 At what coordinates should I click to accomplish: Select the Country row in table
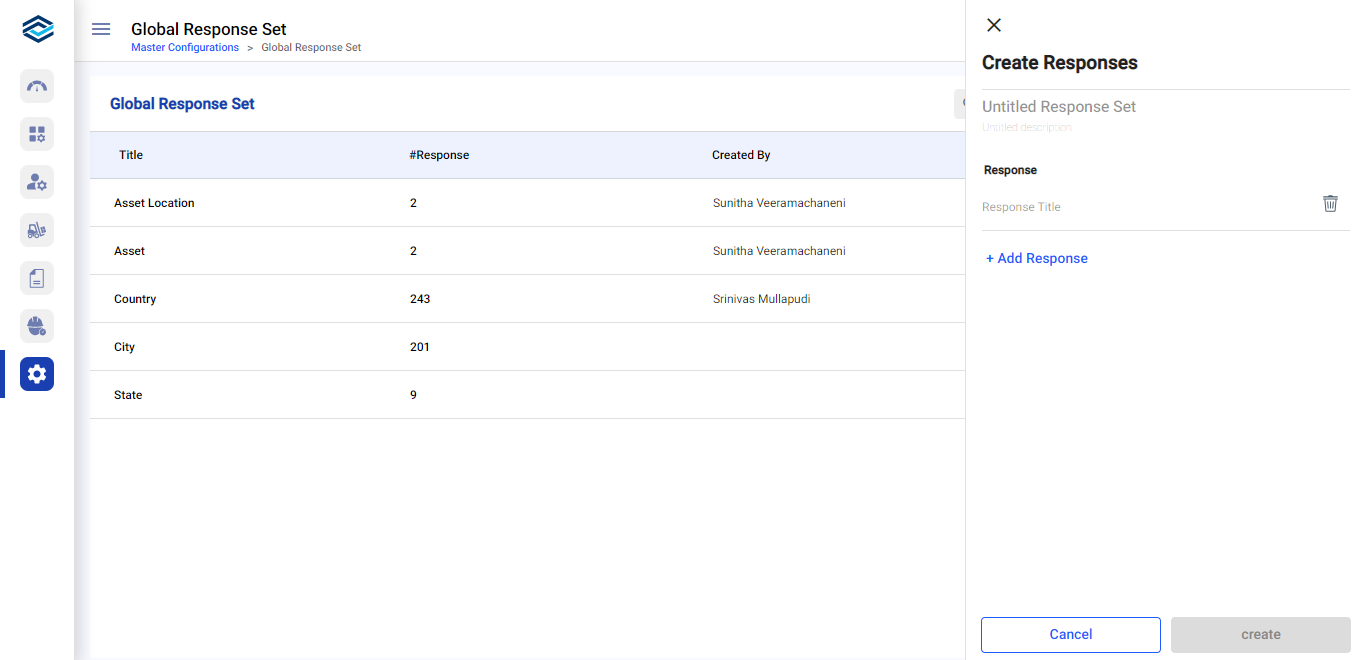[135, 299]
